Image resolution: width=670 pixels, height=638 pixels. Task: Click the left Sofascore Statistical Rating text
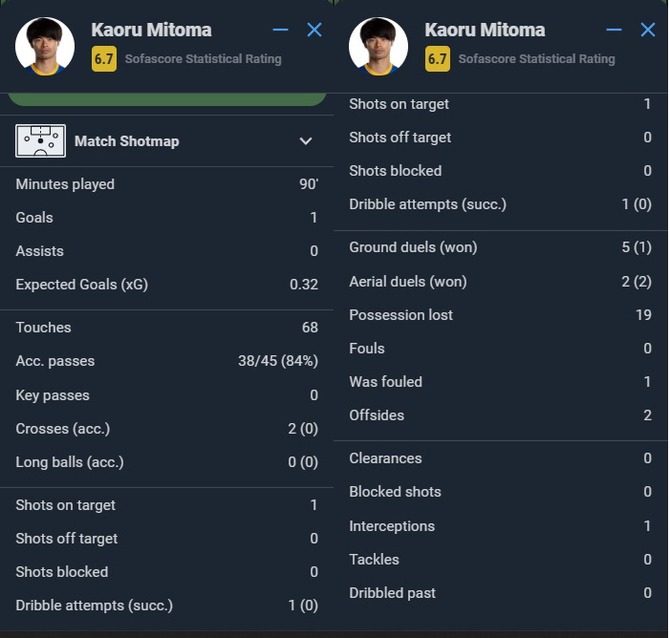[x=203, y=59]
